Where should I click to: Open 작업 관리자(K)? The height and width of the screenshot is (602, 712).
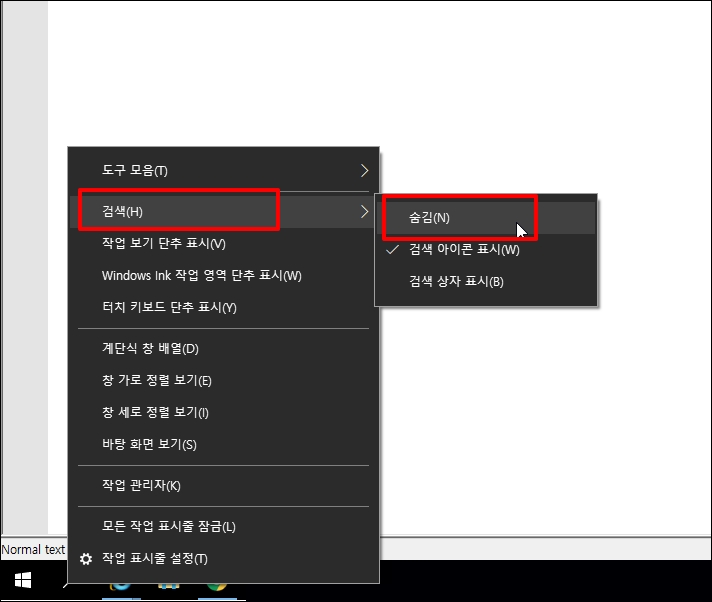pyautogui.click(x=223, y=486)
